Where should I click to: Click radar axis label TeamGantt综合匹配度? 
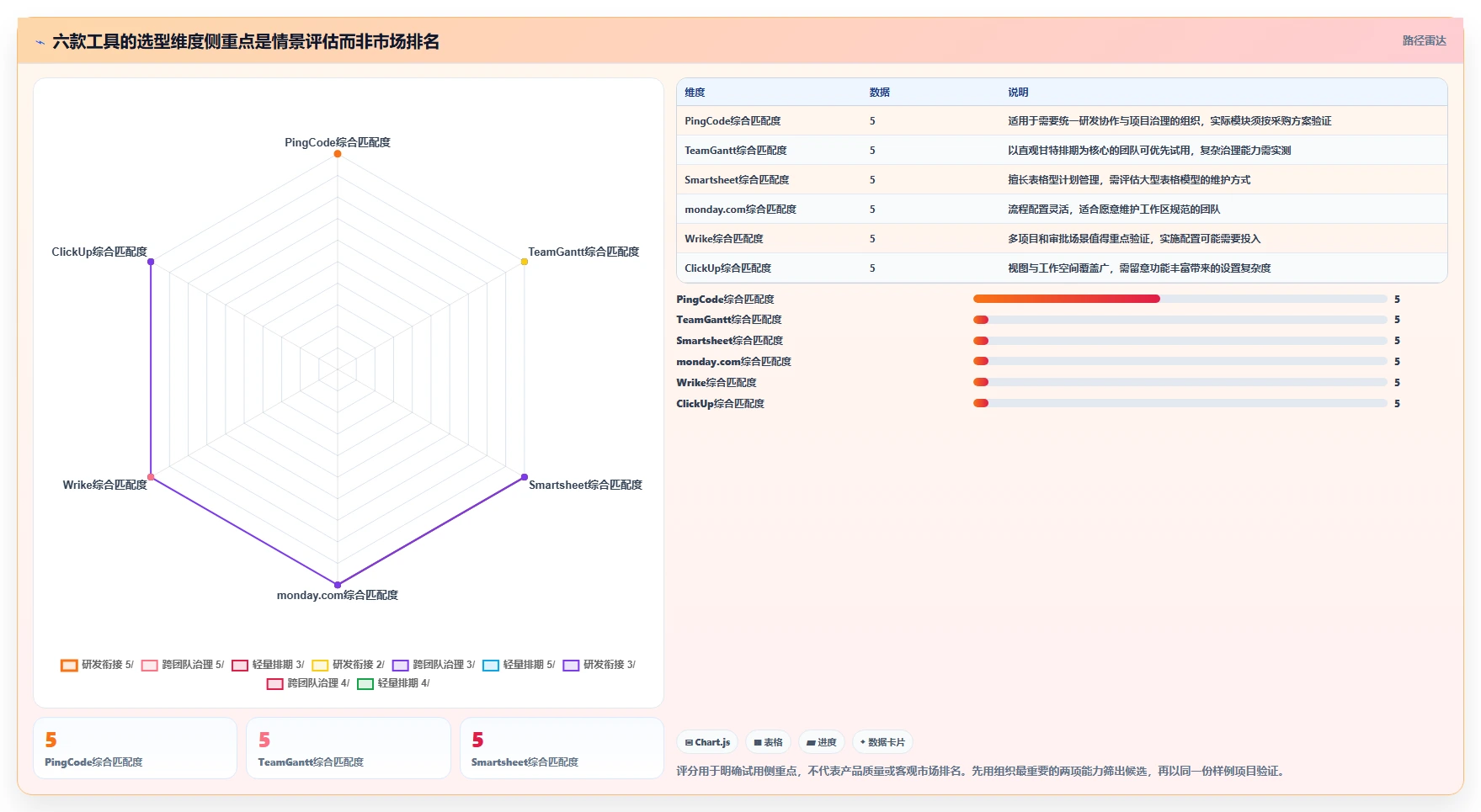click(583, 252)
